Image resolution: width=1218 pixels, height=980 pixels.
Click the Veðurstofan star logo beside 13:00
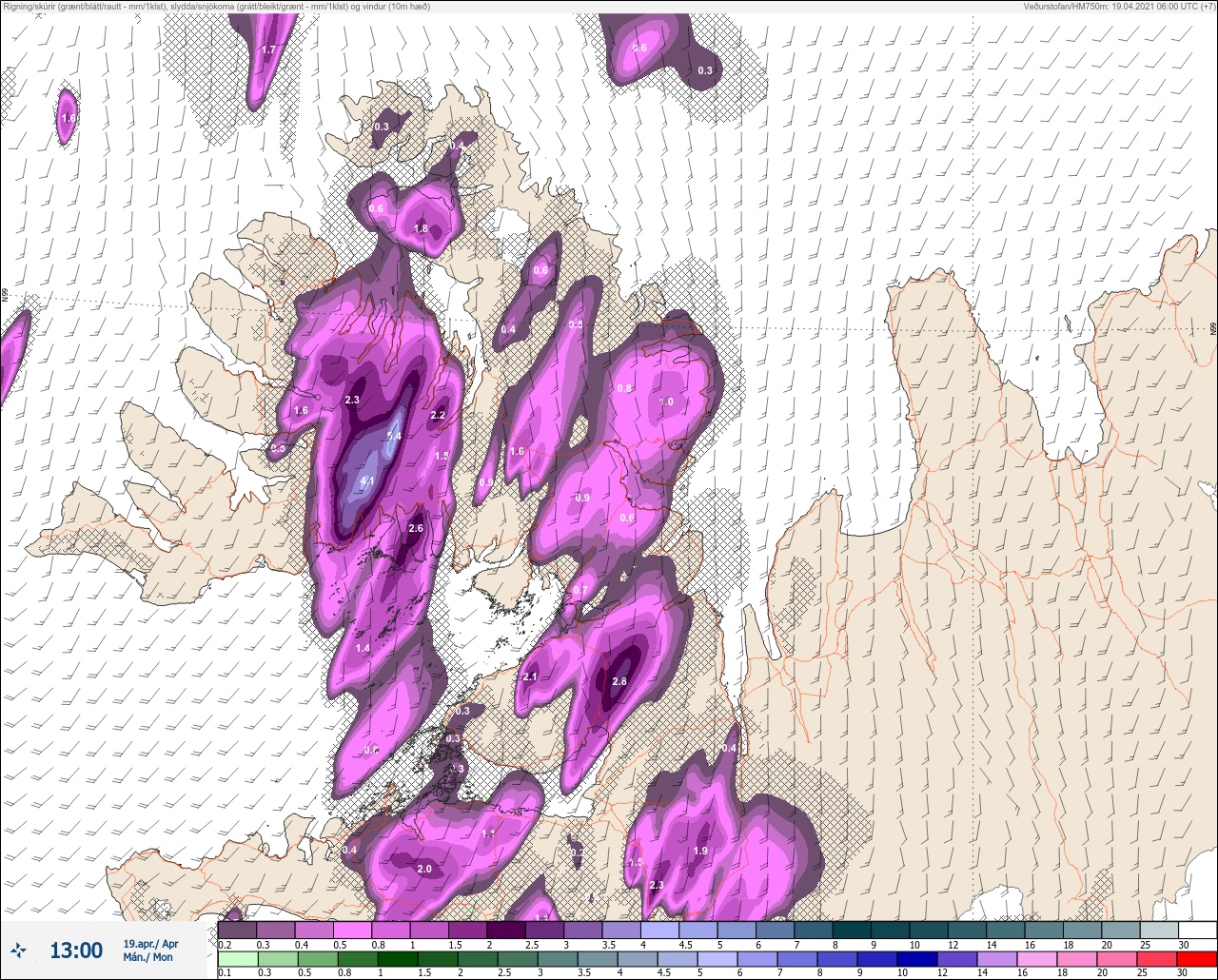pos(19,950)
